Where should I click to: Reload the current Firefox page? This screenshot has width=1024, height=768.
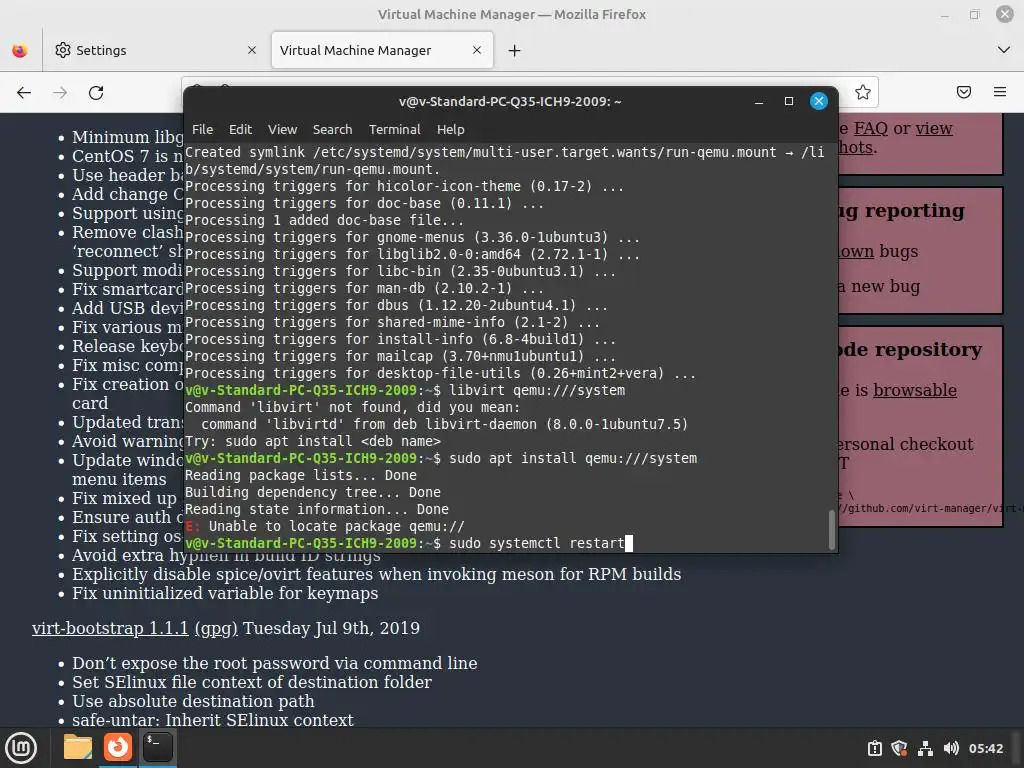tap(96, 93)
